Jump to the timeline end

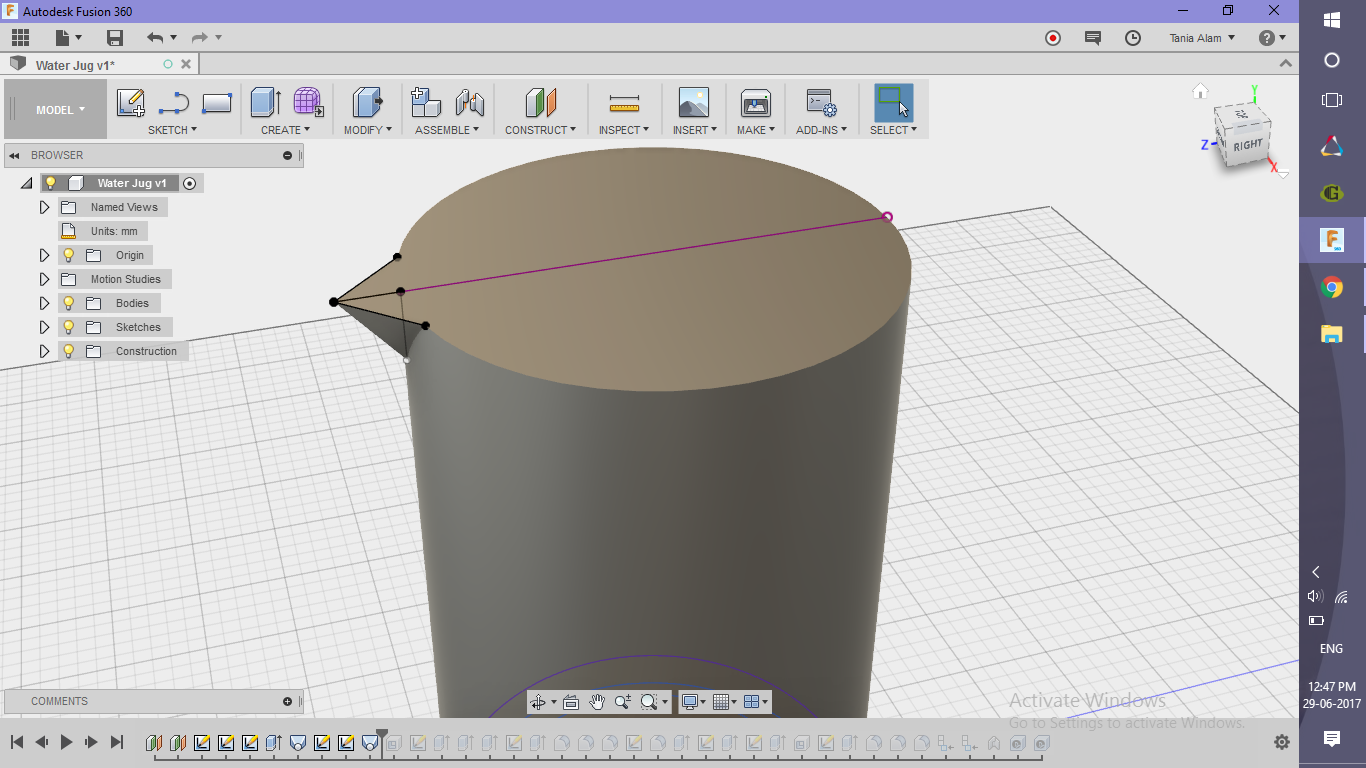coord(117,742)
